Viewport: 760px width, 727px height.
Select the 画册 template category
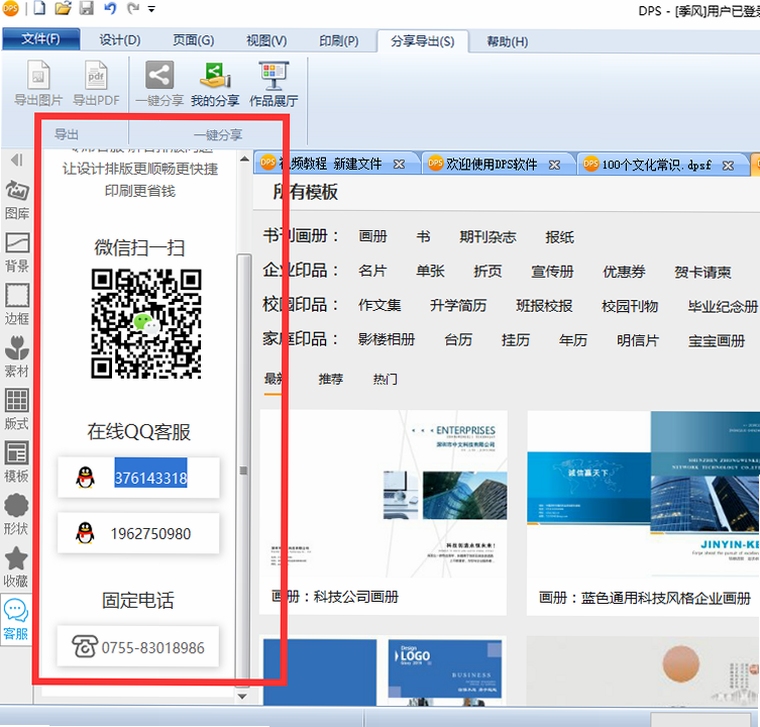(x=373, y=236)
